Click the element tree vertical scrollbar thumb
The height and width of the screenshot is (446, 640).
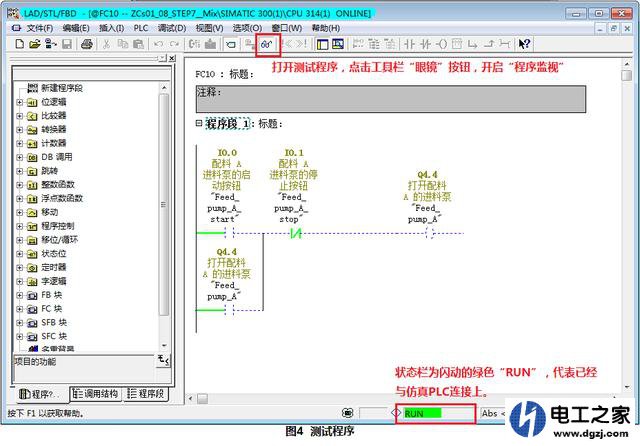(164, 204)
